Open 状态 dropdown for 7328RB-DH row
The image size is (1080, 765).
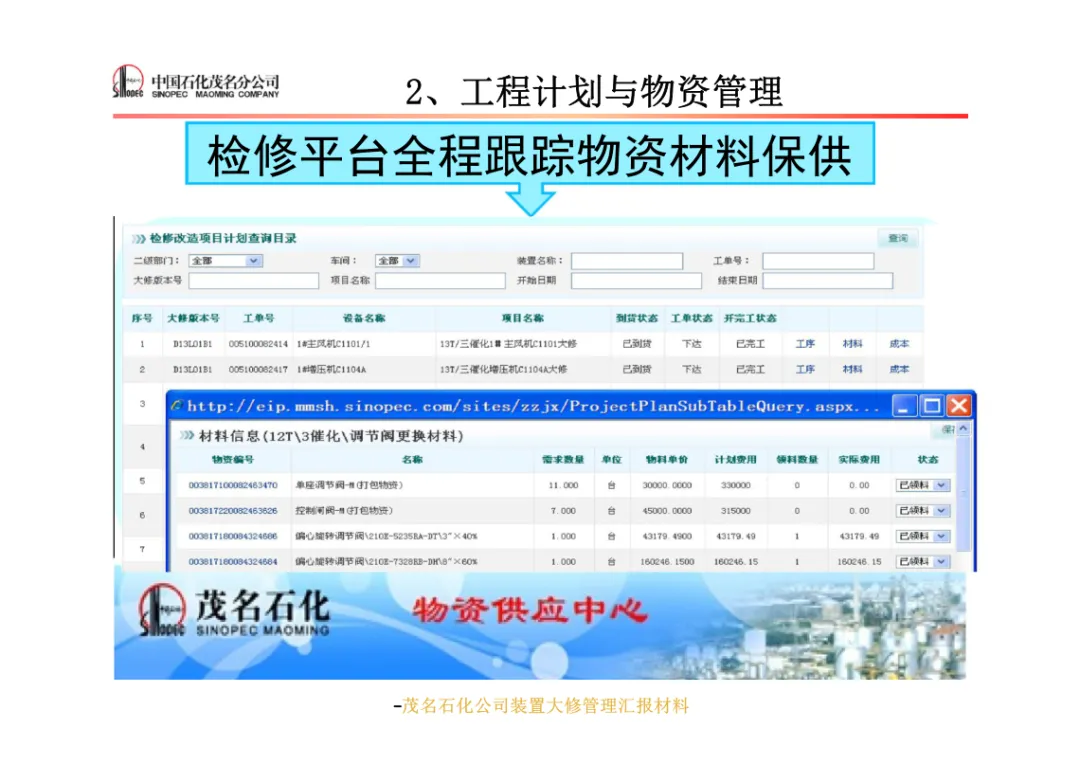click(x=923, y=562)
